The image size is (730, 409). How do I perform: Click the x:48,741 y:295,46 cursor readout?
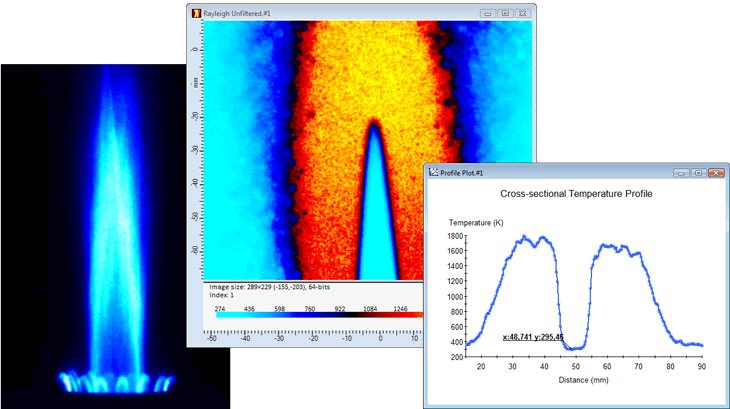[533, 337]
